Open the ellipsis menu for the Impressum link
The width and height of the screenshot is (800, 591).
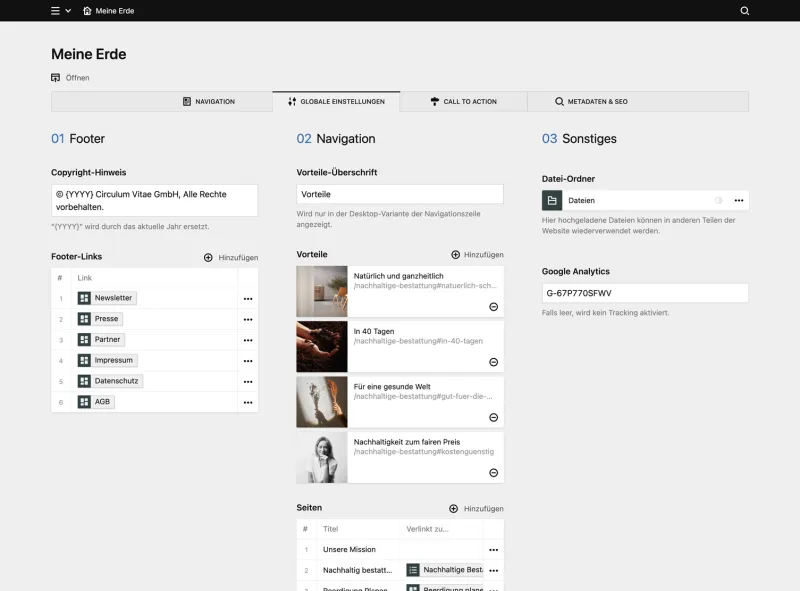tap(247, 360)
